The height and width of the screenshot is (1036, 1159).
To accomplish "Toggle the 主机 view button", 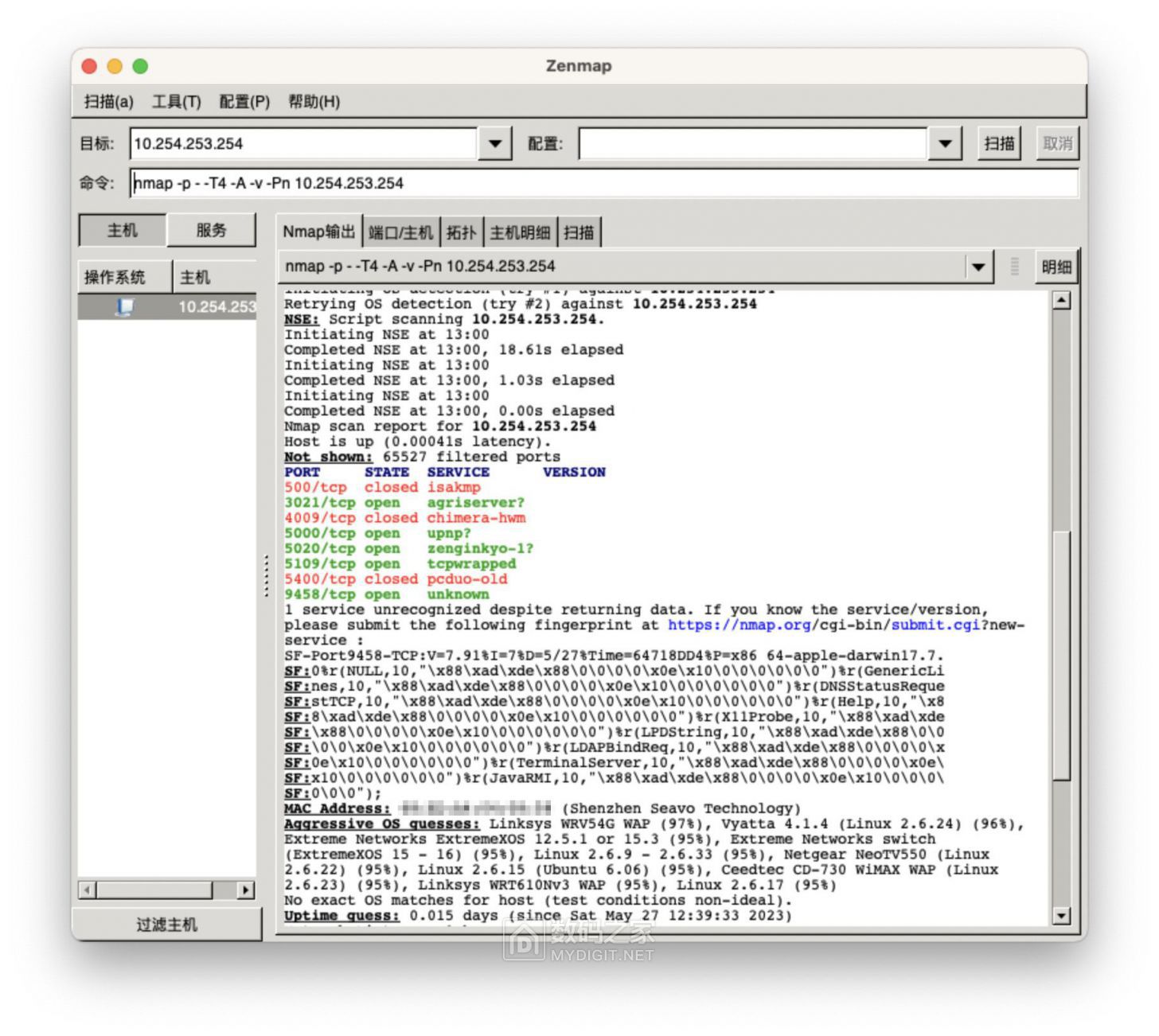I will pos(123,231).
